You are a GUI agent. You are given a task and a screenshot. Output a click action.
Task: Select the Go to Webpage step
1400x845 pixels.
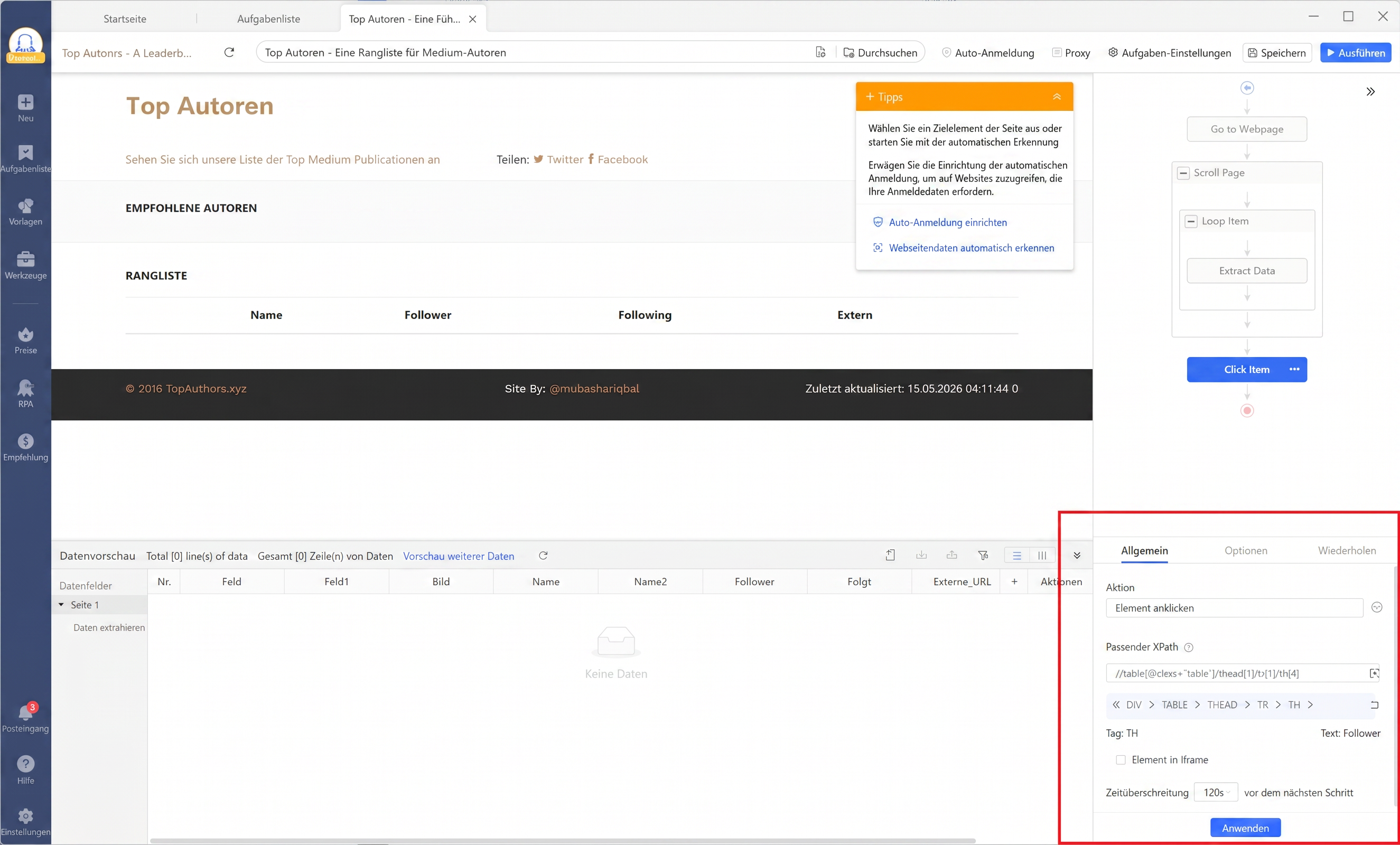tap(1247, 129)
